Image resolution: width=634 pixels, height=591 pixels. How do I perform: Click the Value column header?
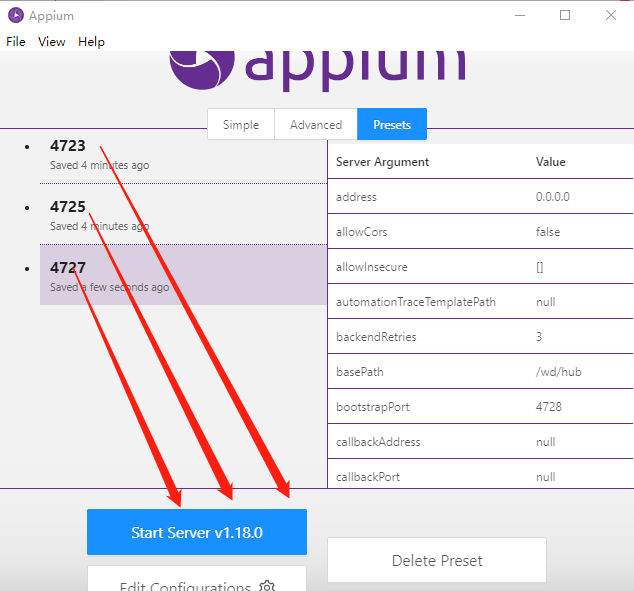click(x=551, y=162)
